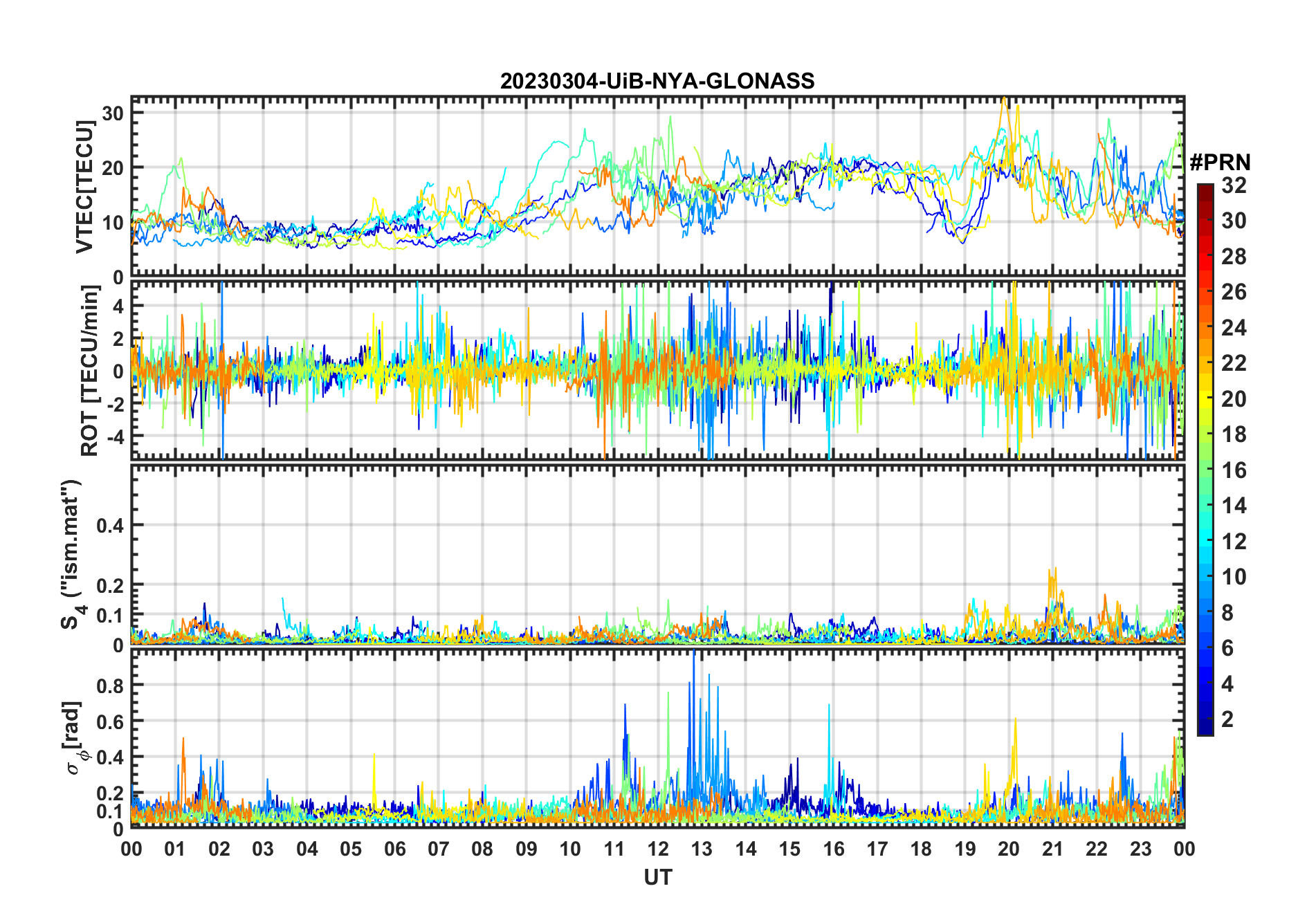Click sigma-phi y-axis tick label 0.6

click(110, 721)
